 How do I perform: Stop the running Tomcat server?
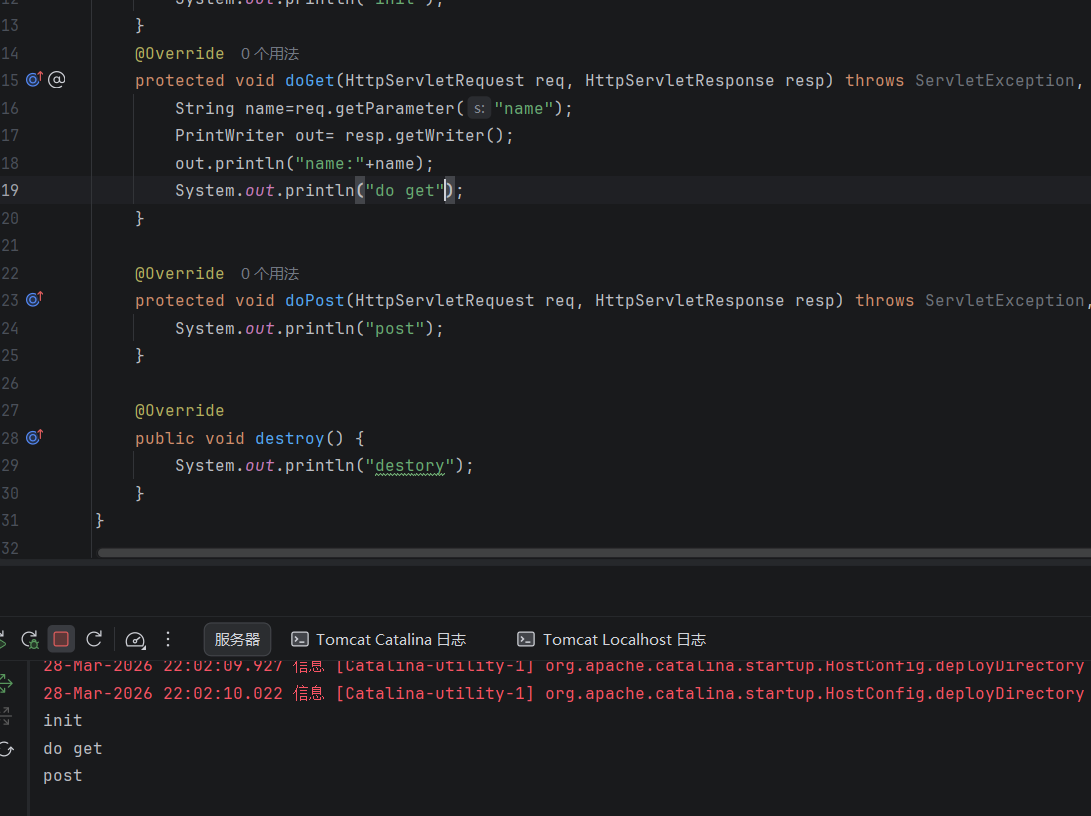pyautogui.click(x=61, y=639)
